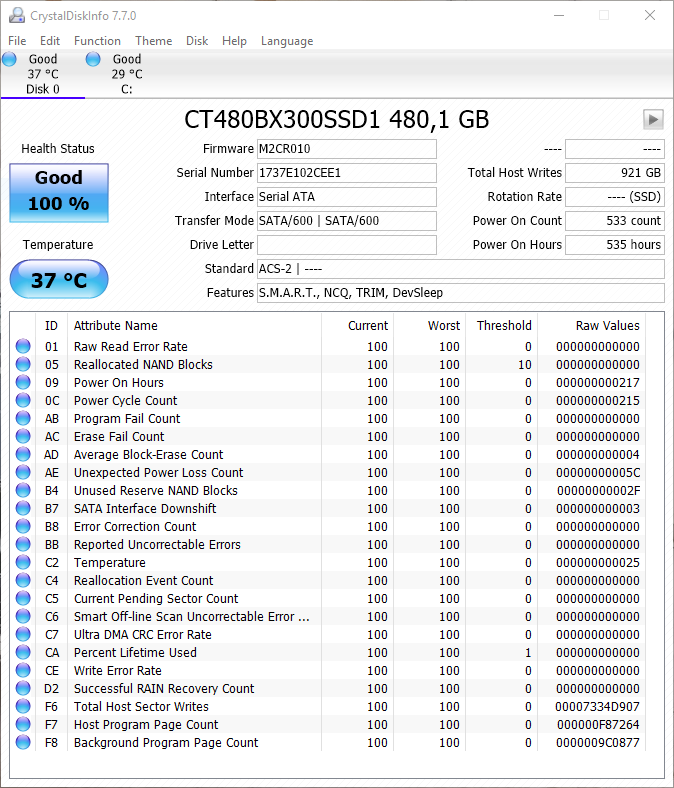Image resolution: width=674 pixels, height=788 pixels.
Task: Click status orb for Error Correction Count
Action: click(23, 526)
